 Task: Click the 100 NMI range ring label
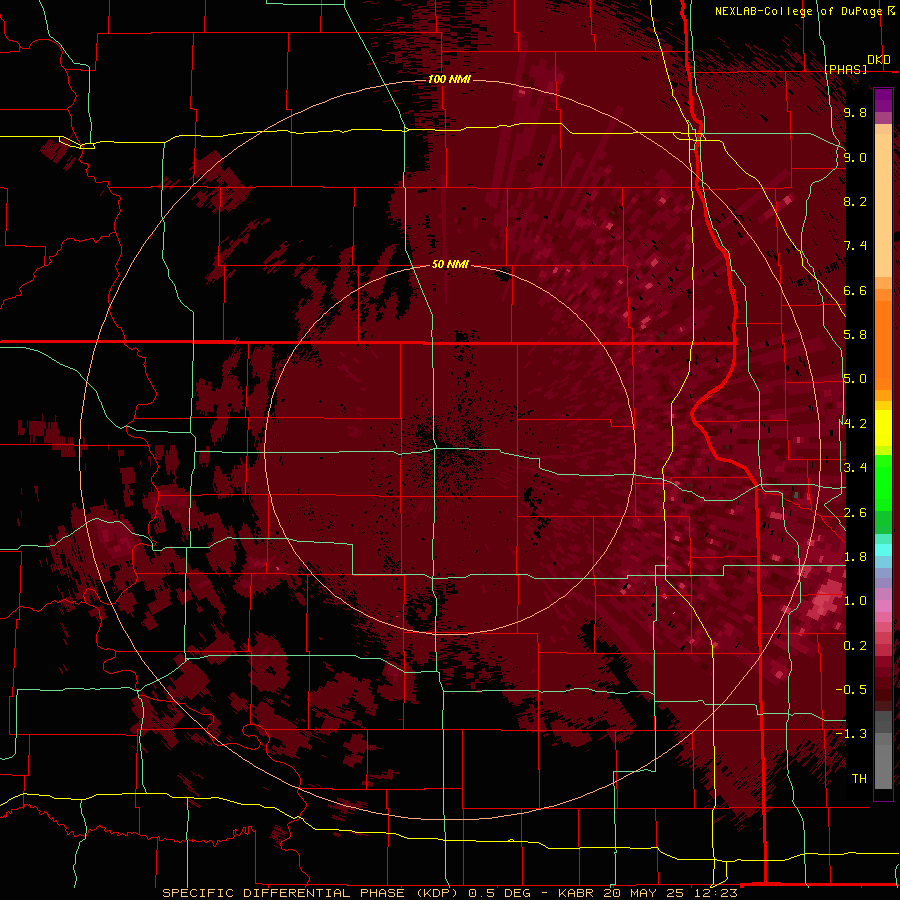pyautogui.click(x=449, y=79)
